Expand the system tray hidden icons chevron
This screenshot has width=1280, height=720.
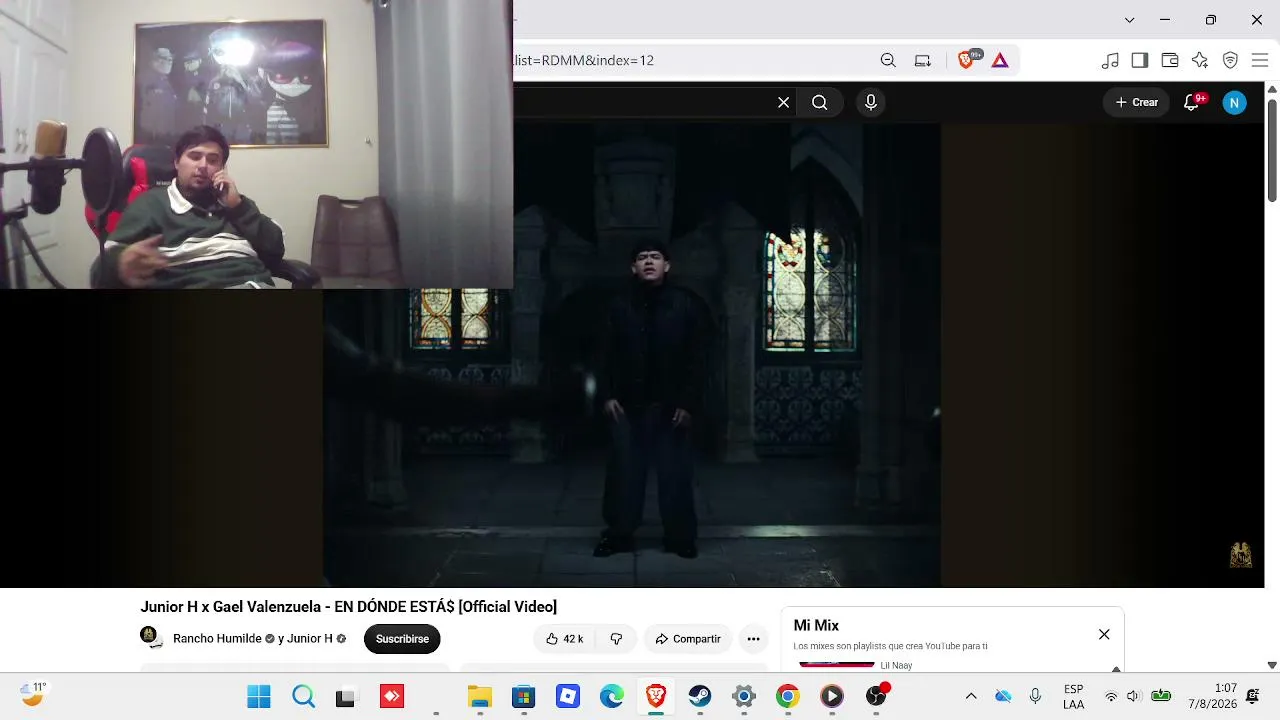(970, 696)
